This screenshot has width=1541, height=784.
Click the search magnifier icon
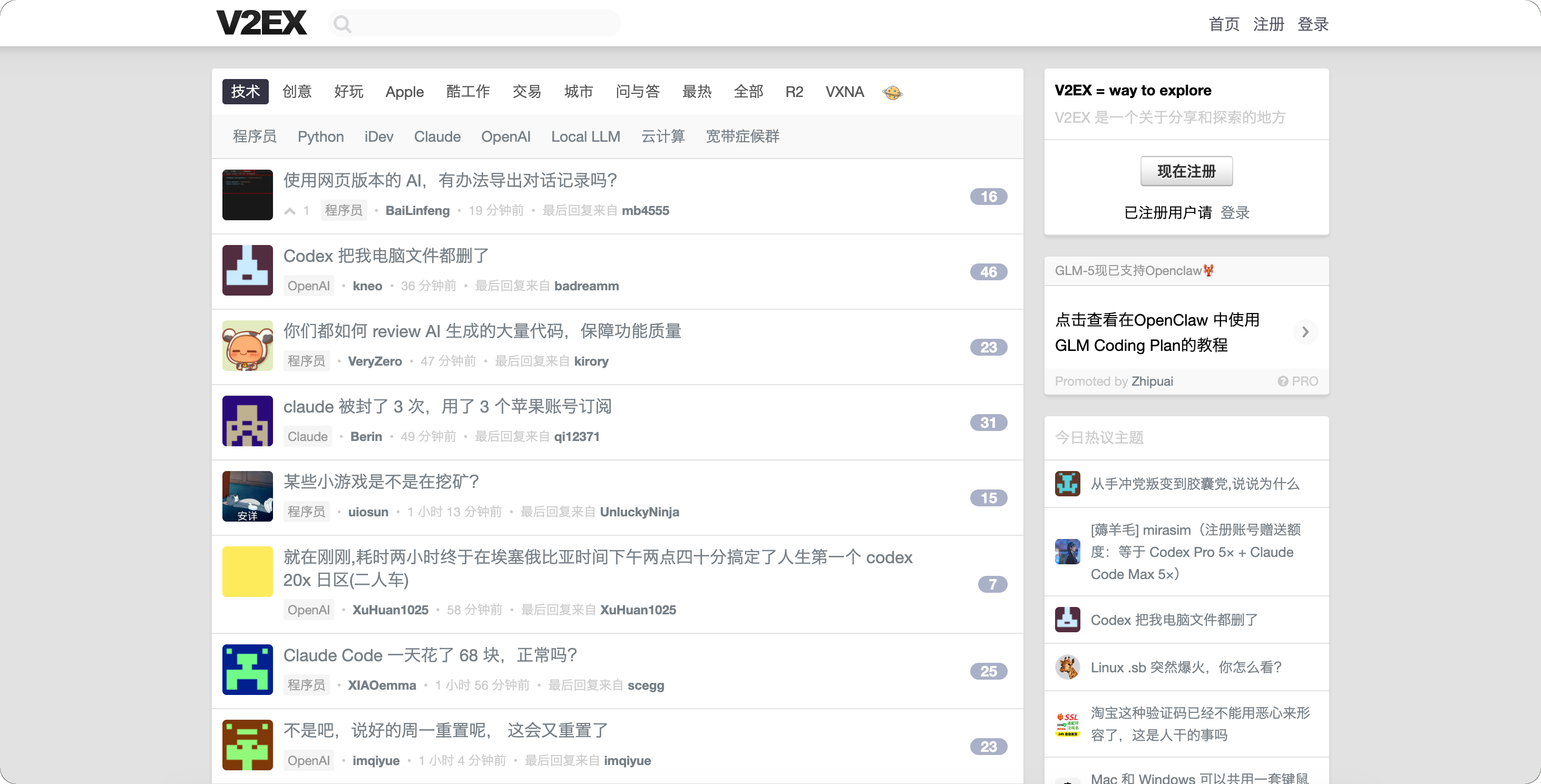(x=343, y=24)
